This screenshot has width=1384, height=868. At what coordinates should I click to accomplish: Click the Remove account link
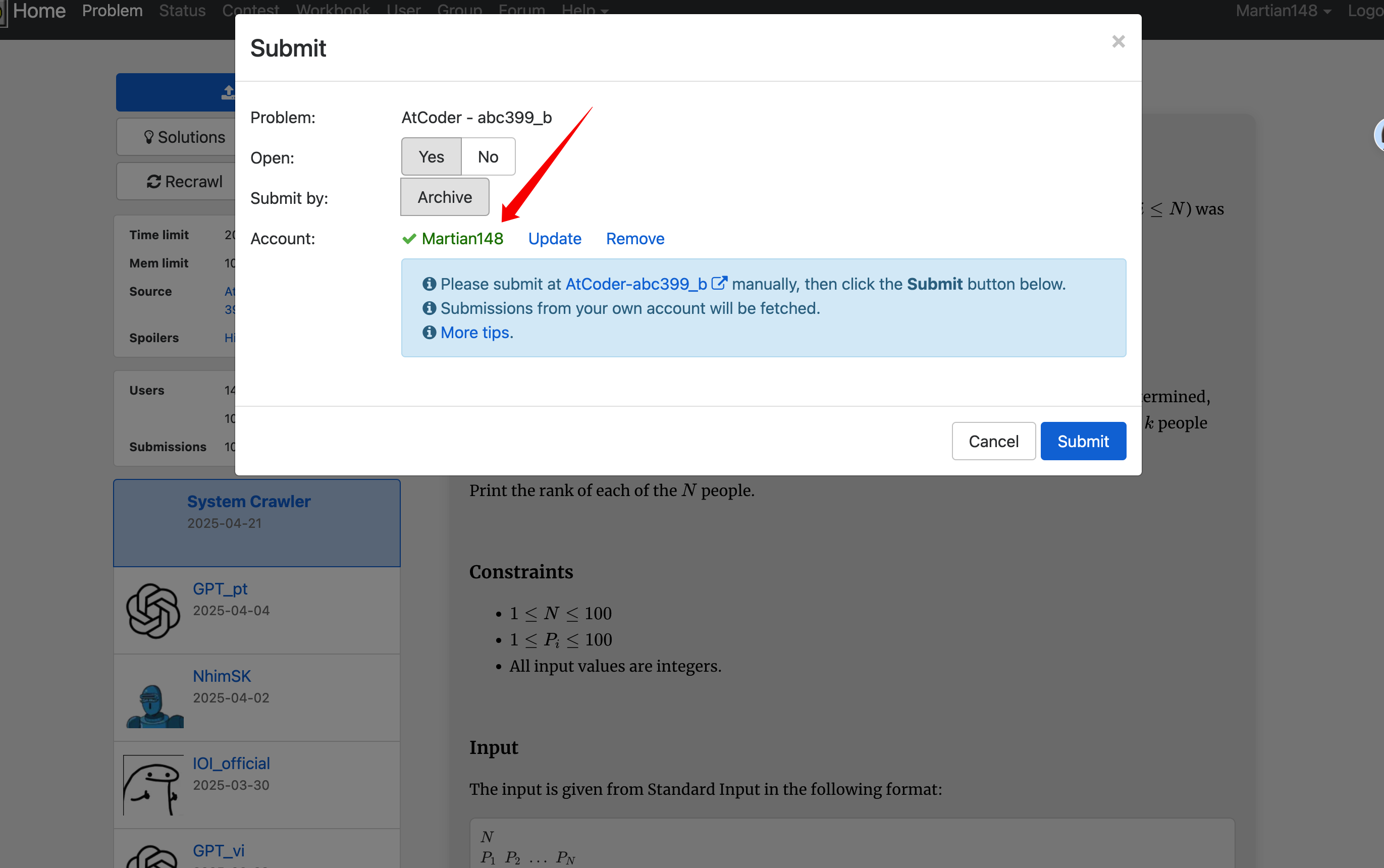click(x=635, y=238)
